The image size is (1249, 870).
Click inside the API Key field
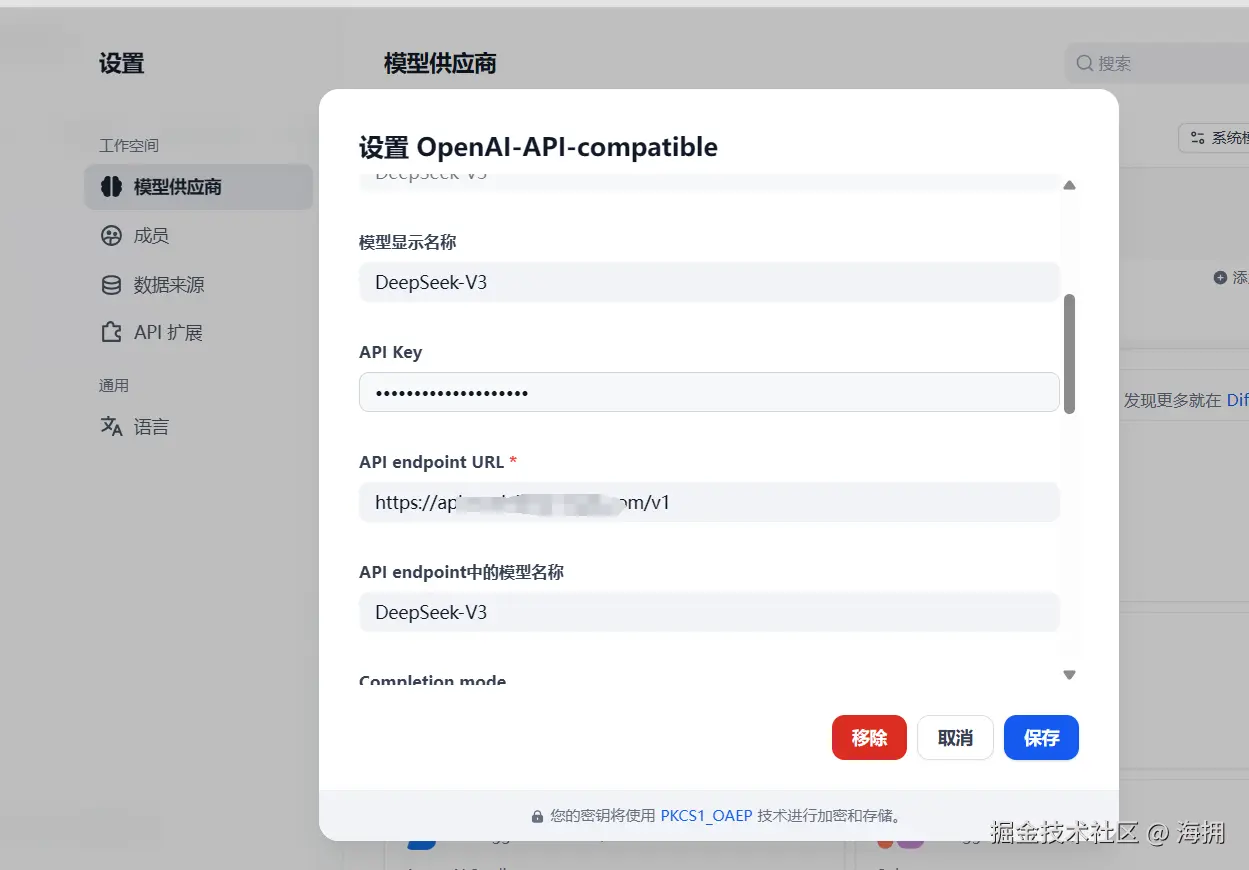pos(709,392)
